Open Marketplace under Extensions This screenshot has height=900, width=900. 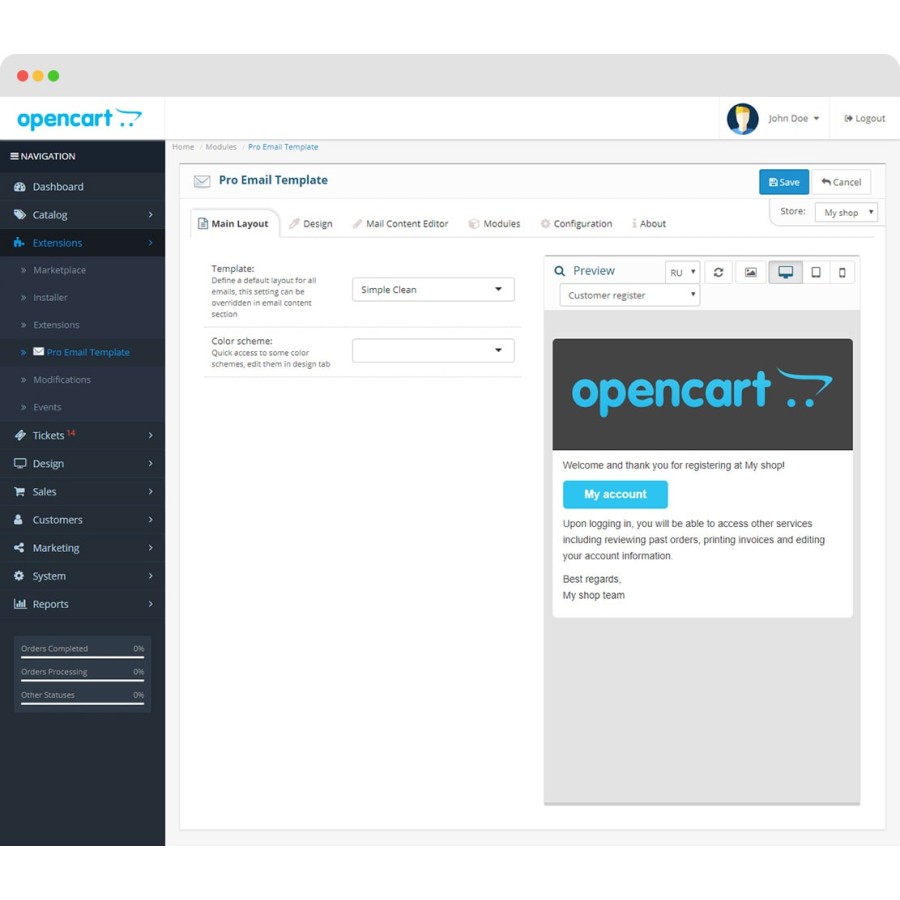coord(59,270)
